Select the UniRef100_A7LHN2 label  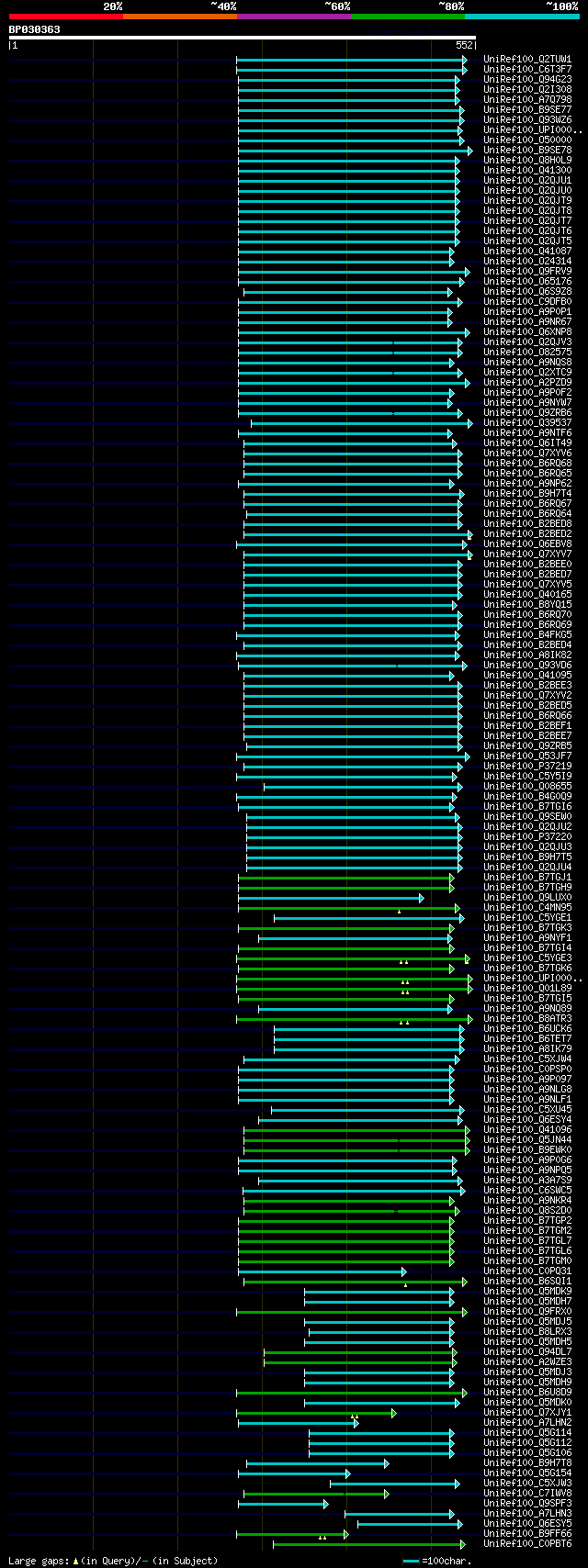point(527,1422)
